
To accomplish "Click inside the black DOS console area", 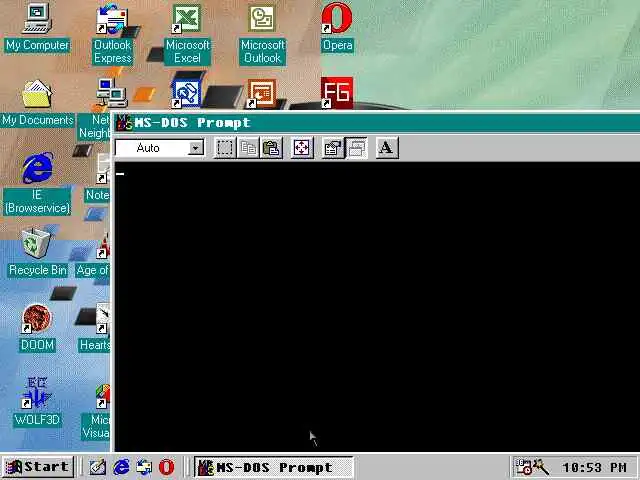I will coord(377,306).
